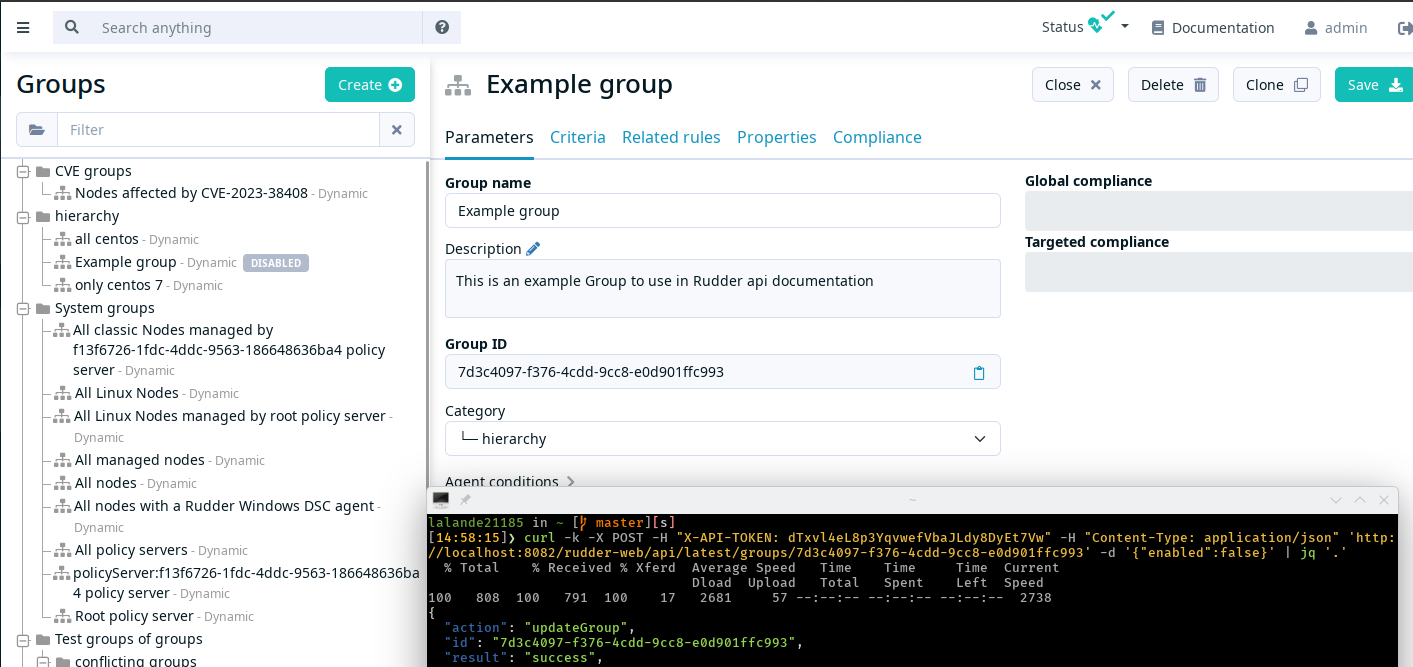This screenshot has height=667, width=1413.
Task: Select the Root policy server group
Action: pos(134,616)
